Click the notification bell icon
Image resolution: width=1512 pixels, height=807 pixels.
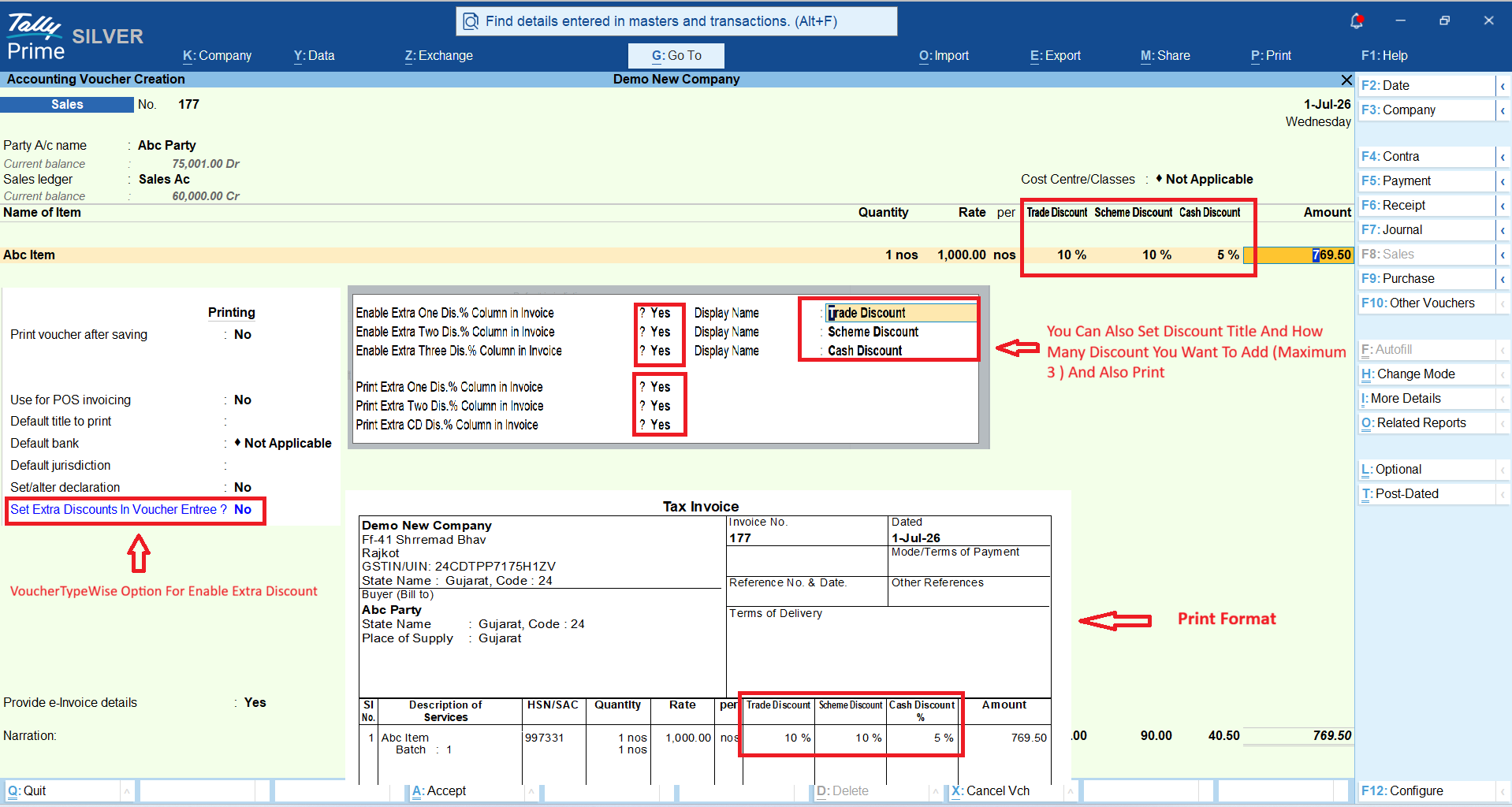(1357, 21)
